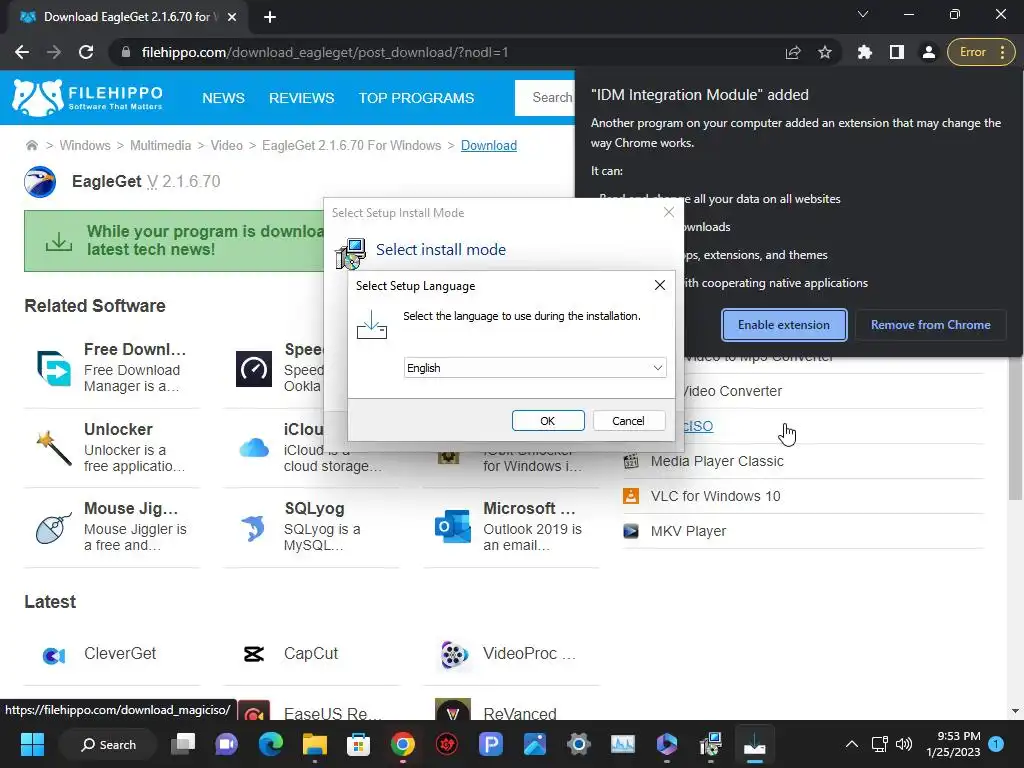Click the volume icon in system tray
The width and height of the screenshot is (1024, 768).
[x=903, y=744]
